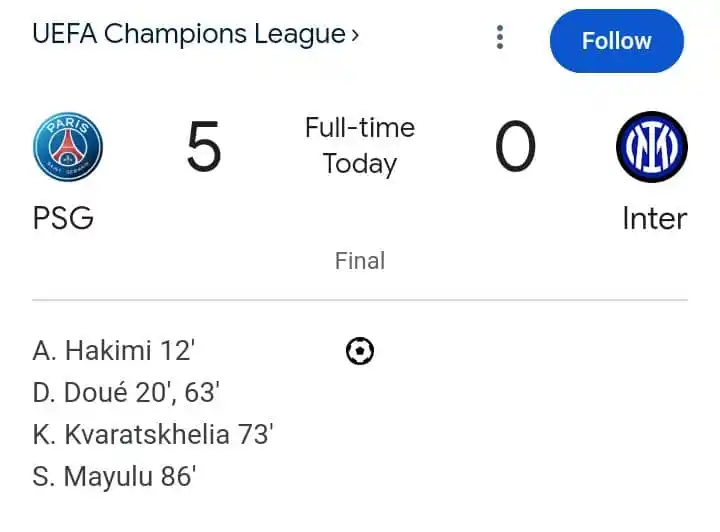Image resolution: width=720 pixels, height=532 pixels.
Task: Open the UEFA Champions League link
Action: point(196,34)
